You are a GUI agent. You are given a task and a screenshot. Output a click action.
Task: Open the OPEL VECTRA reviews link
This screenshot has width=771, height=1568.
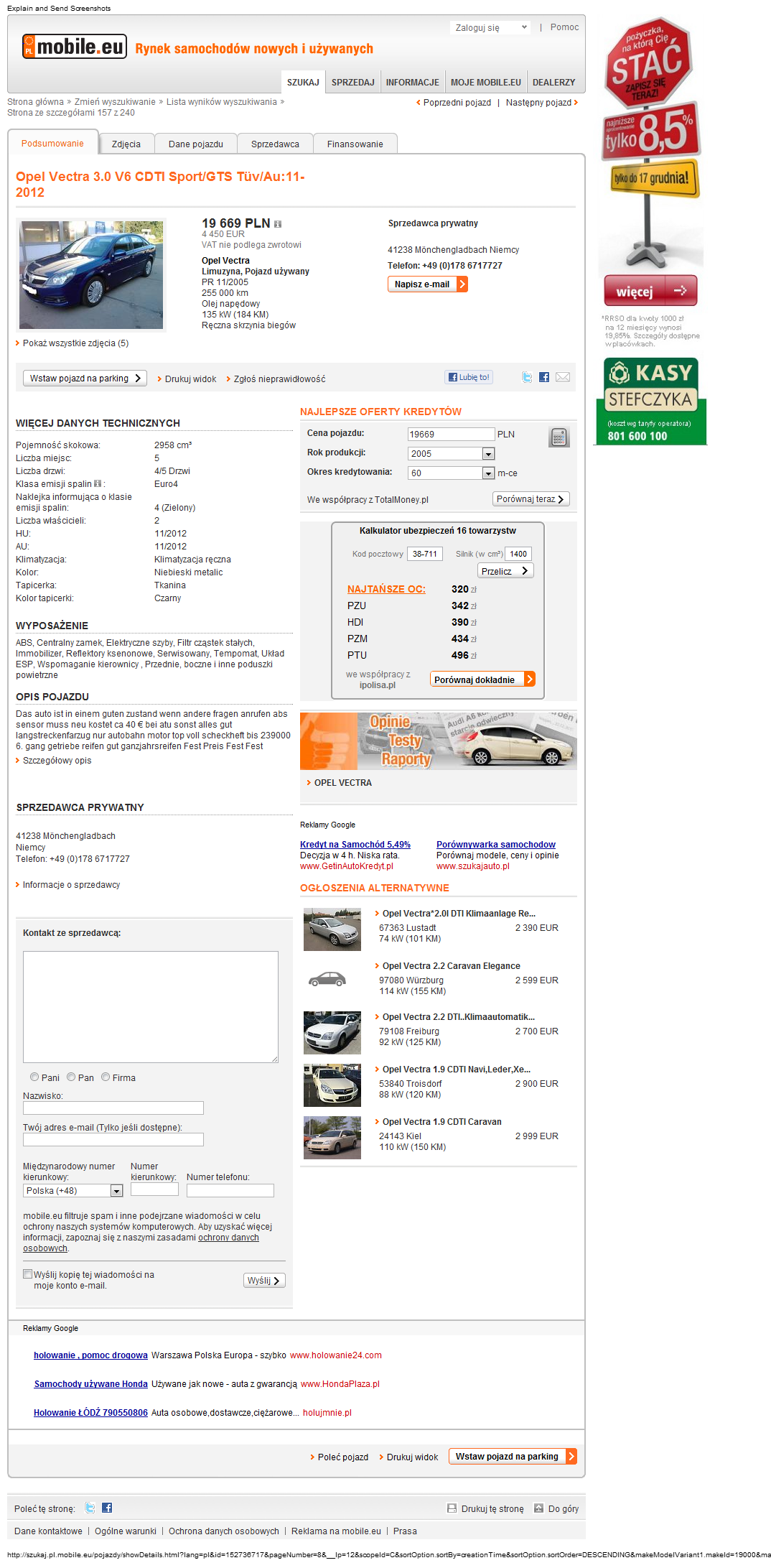pyautogui.click(x=342, y=783)
